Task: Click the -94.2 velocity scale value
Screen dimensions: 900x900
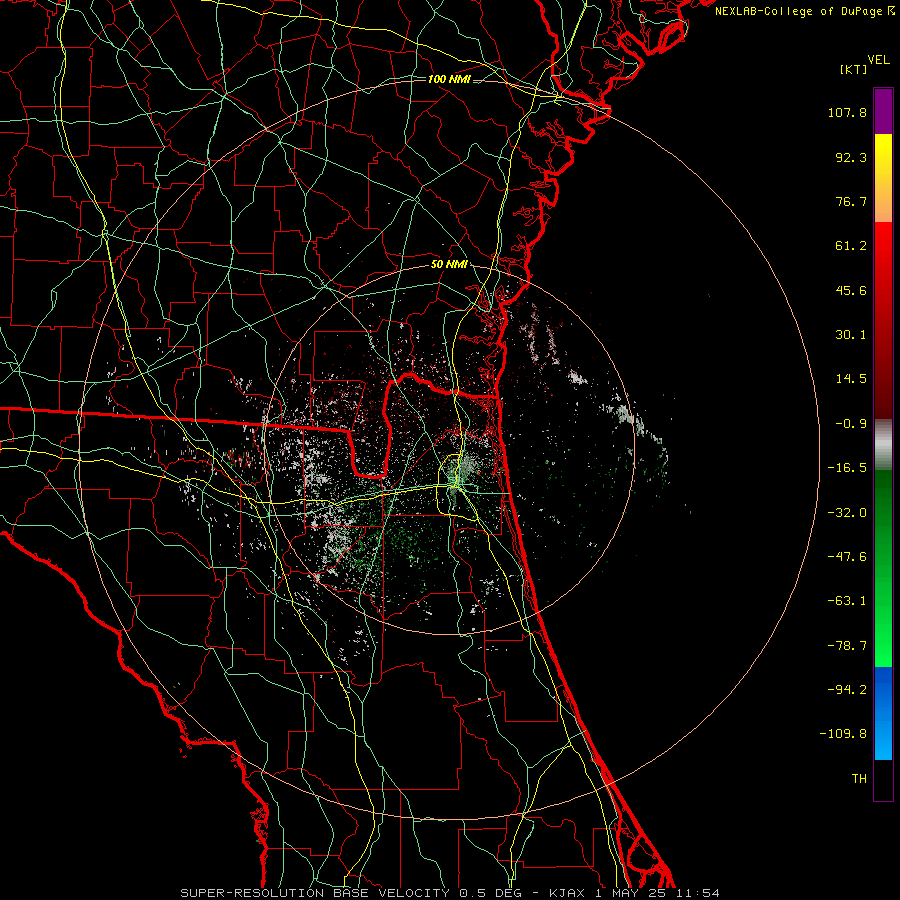Action: [847, 690]
